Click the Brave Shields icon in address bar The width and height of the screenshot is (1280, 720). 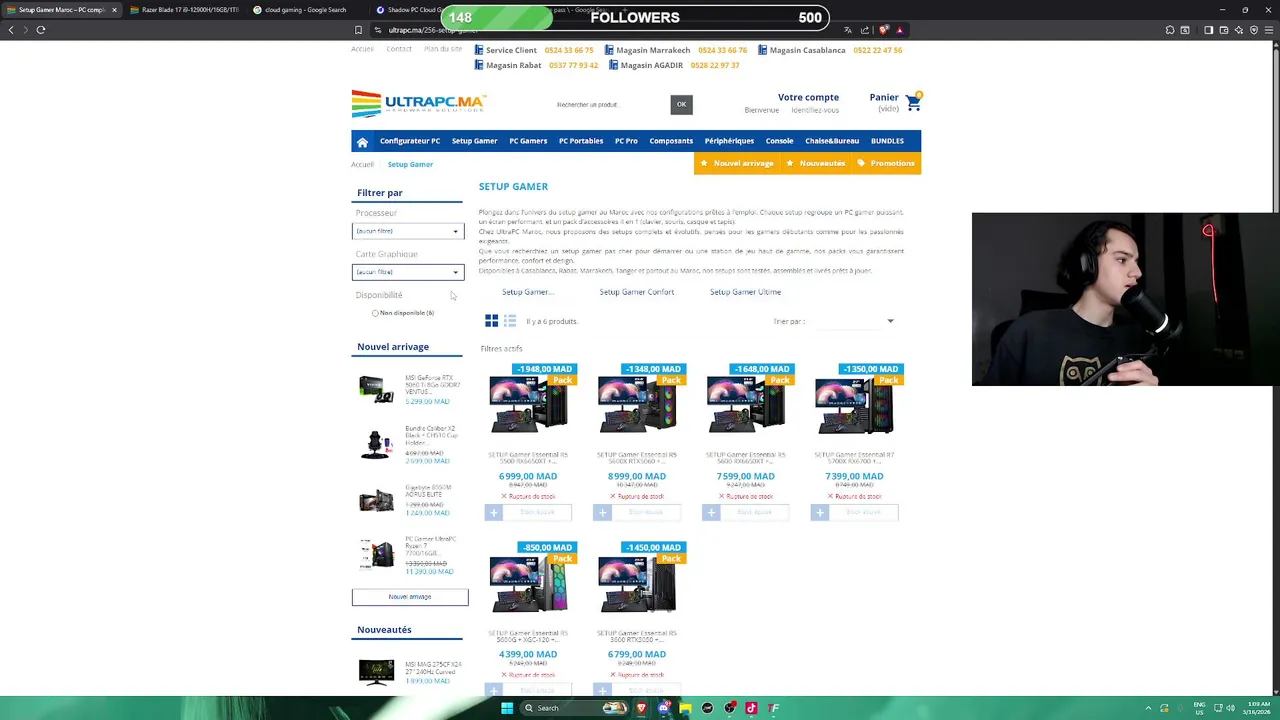882,30
